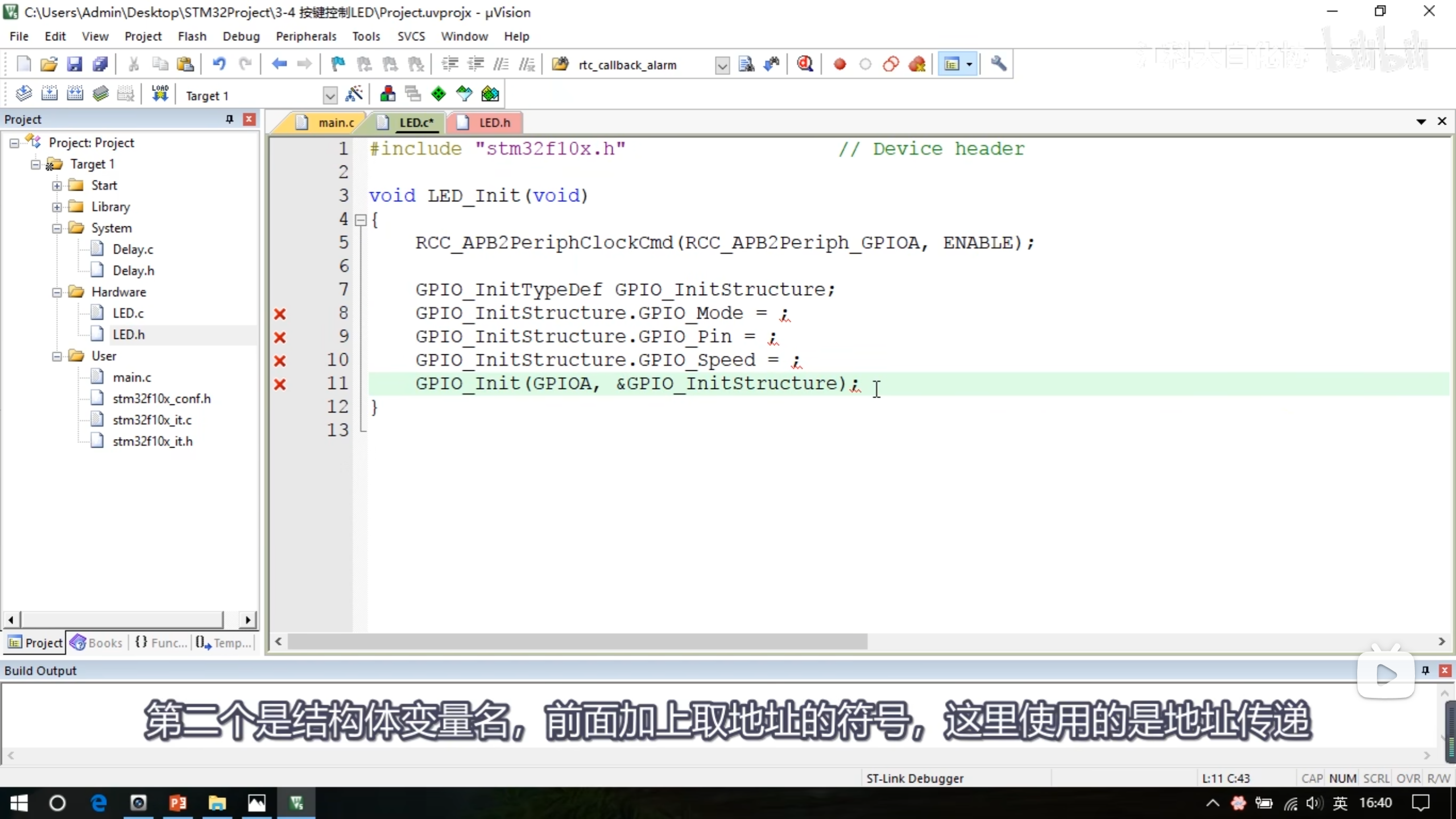Pin the Project panel
Viewport: 1456px width, 819px height.
tap(229, 119)
